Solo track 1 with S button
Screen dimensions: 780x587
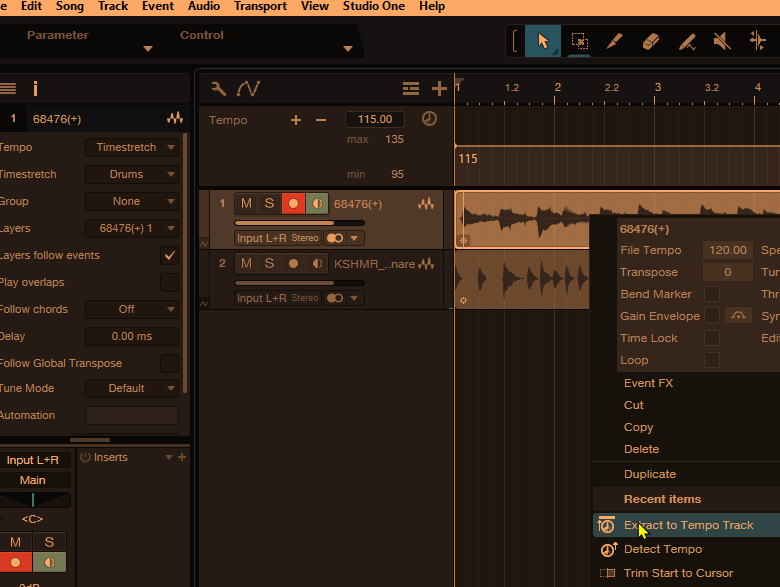(269, 204)
